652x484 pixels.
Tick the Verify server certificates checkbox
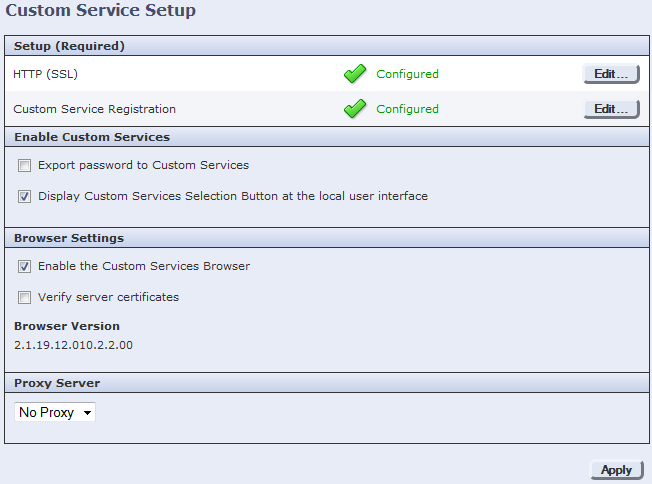25,298
